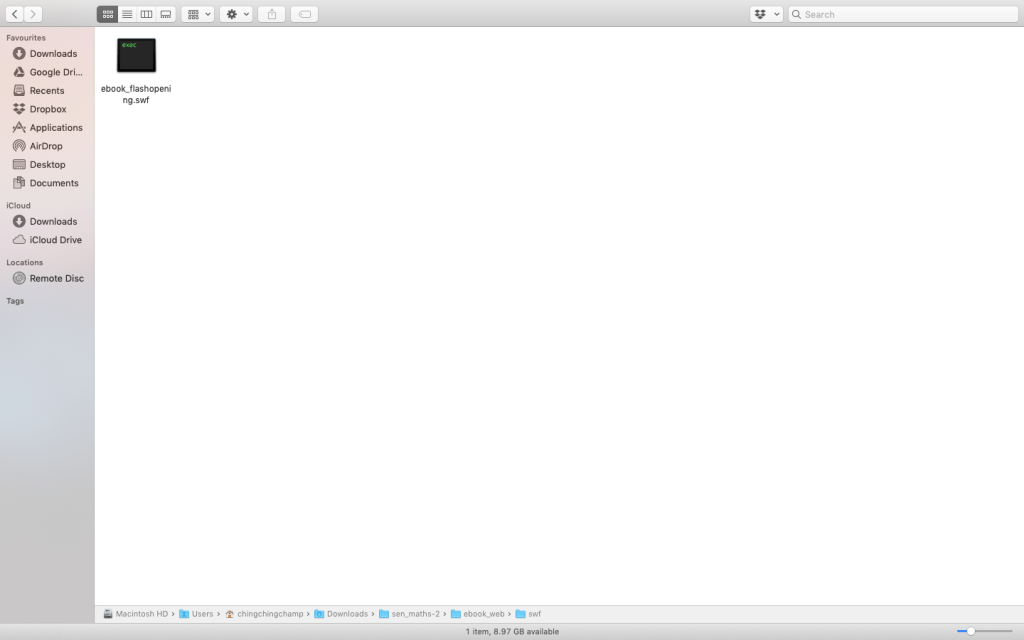Click ebook_web folder in the path bar
This screenshot has width=1024, height=640.
[x=483, y=613]
